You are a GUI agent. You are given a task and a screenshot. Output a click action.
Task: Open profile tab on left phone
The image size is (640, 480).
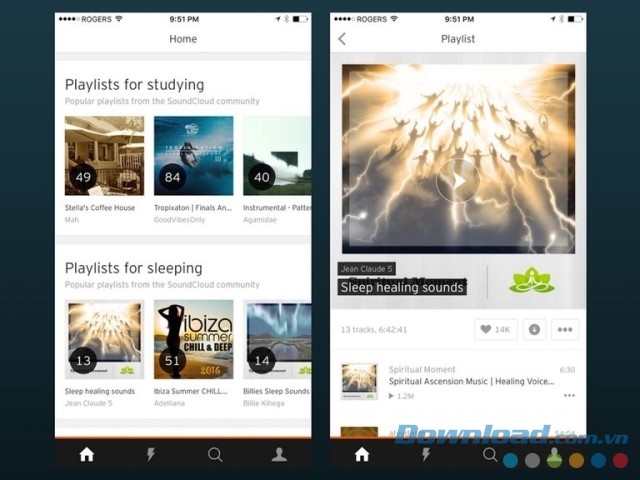pos(279,454)
